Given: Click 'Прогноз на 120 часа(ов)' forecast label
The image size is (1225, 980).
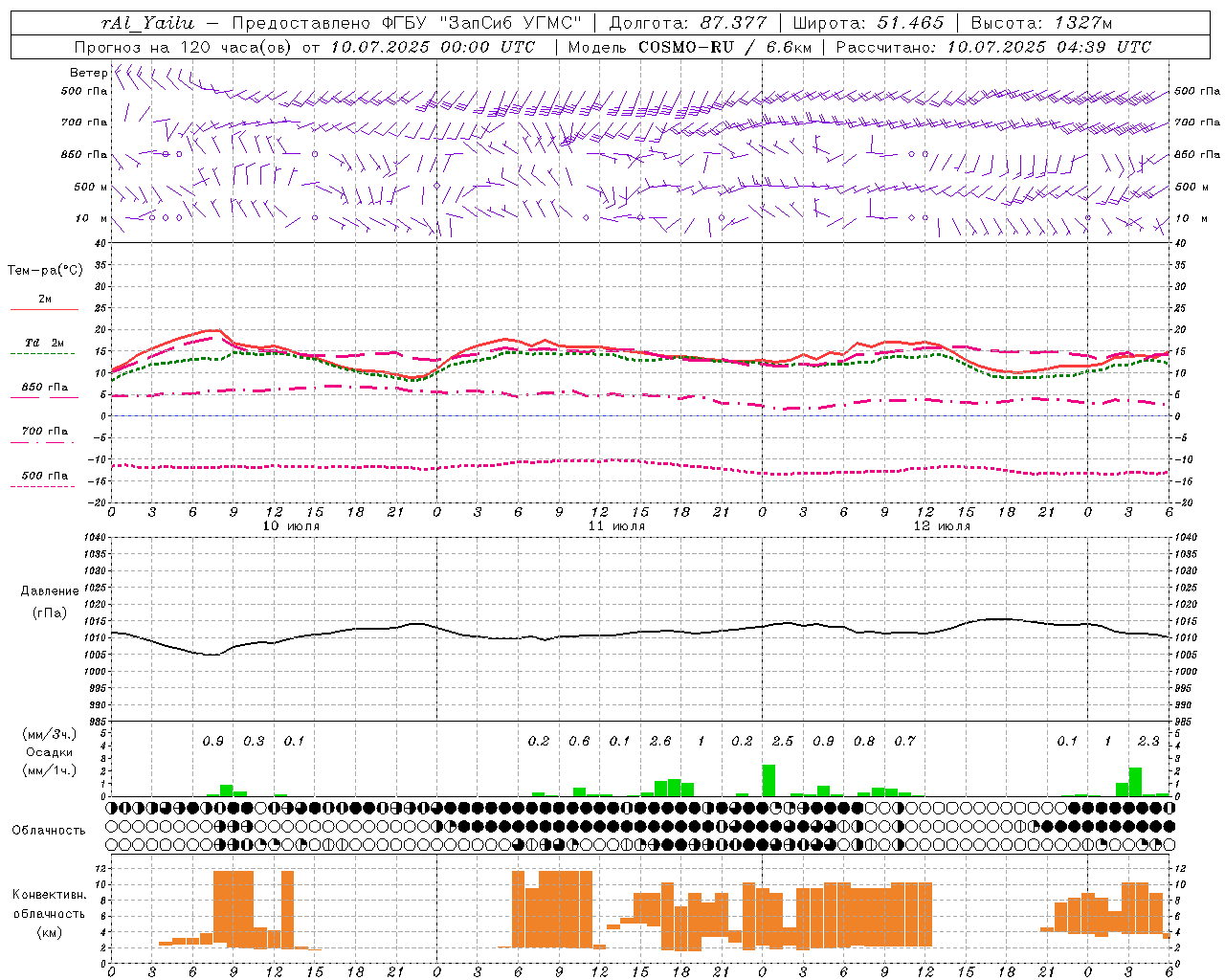Looking at the screenshot, I should (185, 47).
